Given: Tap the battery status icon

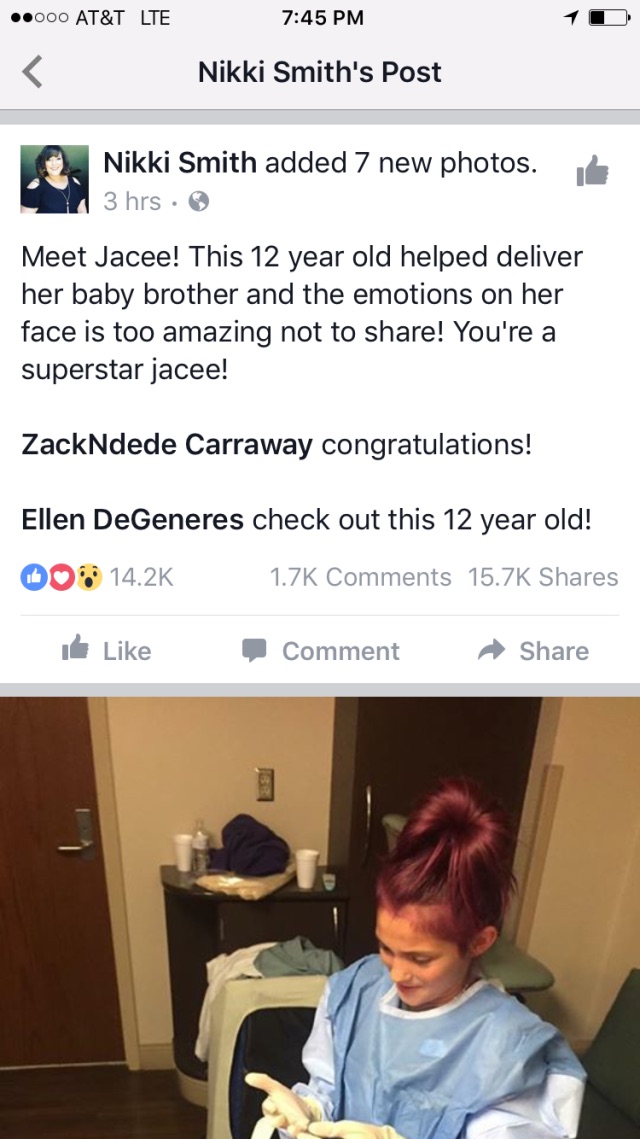Looking at the screenshot, I should click(x=609, y=18).
